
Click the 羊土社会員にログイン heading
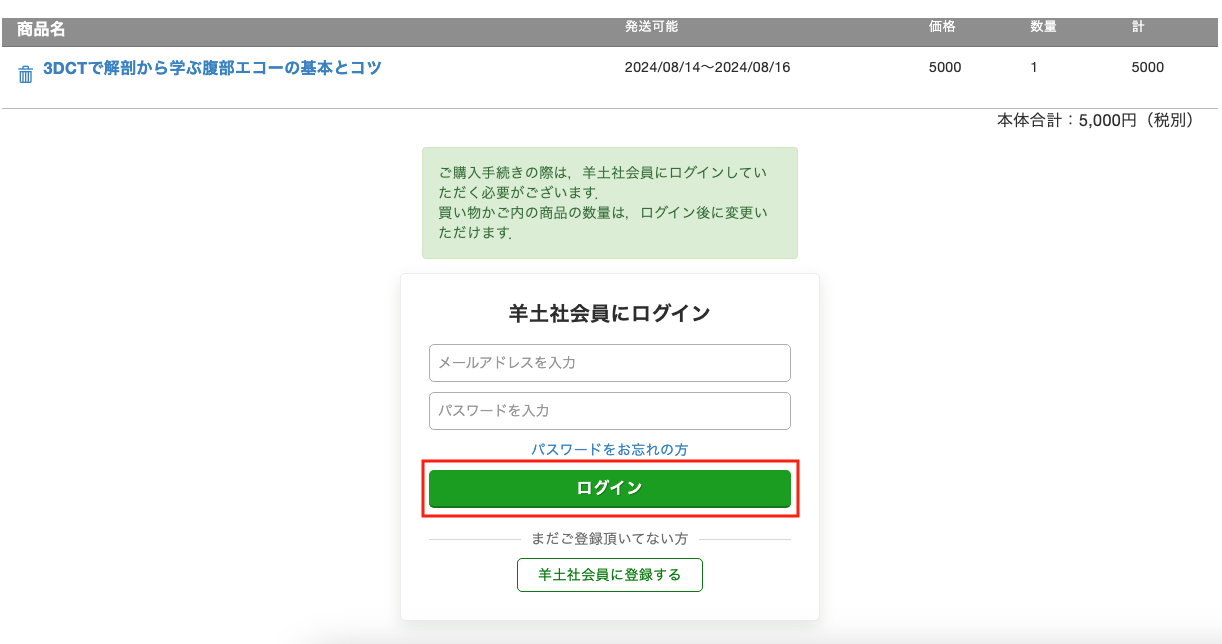(609, 314)
